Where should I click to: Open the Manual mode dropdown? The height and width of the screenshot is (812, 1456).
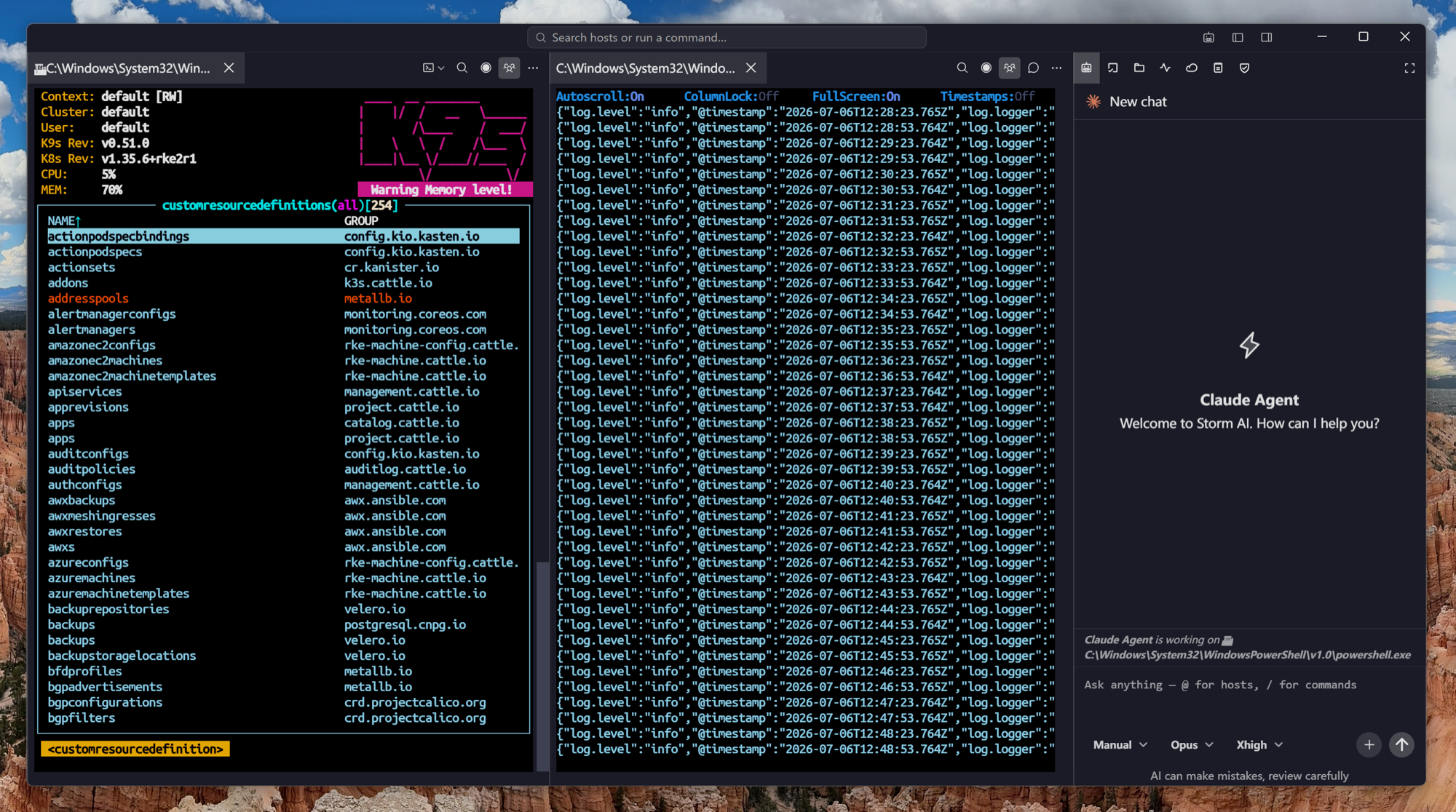tap(1120, 744)
